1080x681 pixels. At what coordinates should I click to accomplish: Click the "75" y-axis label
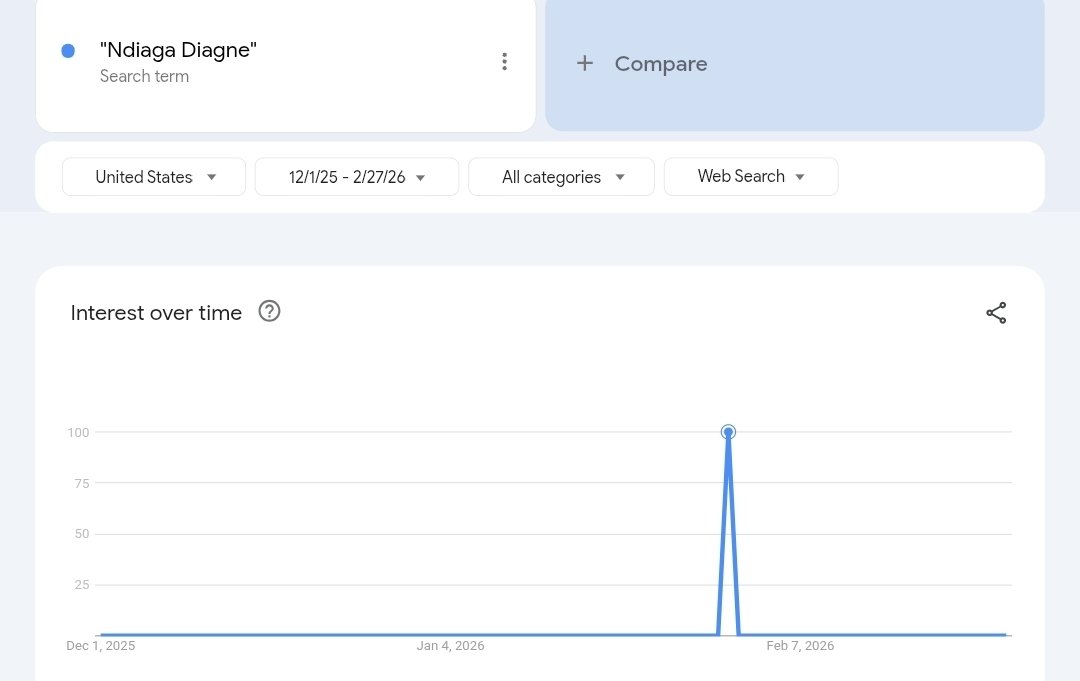pyautogui.click(x=82, y=483)
